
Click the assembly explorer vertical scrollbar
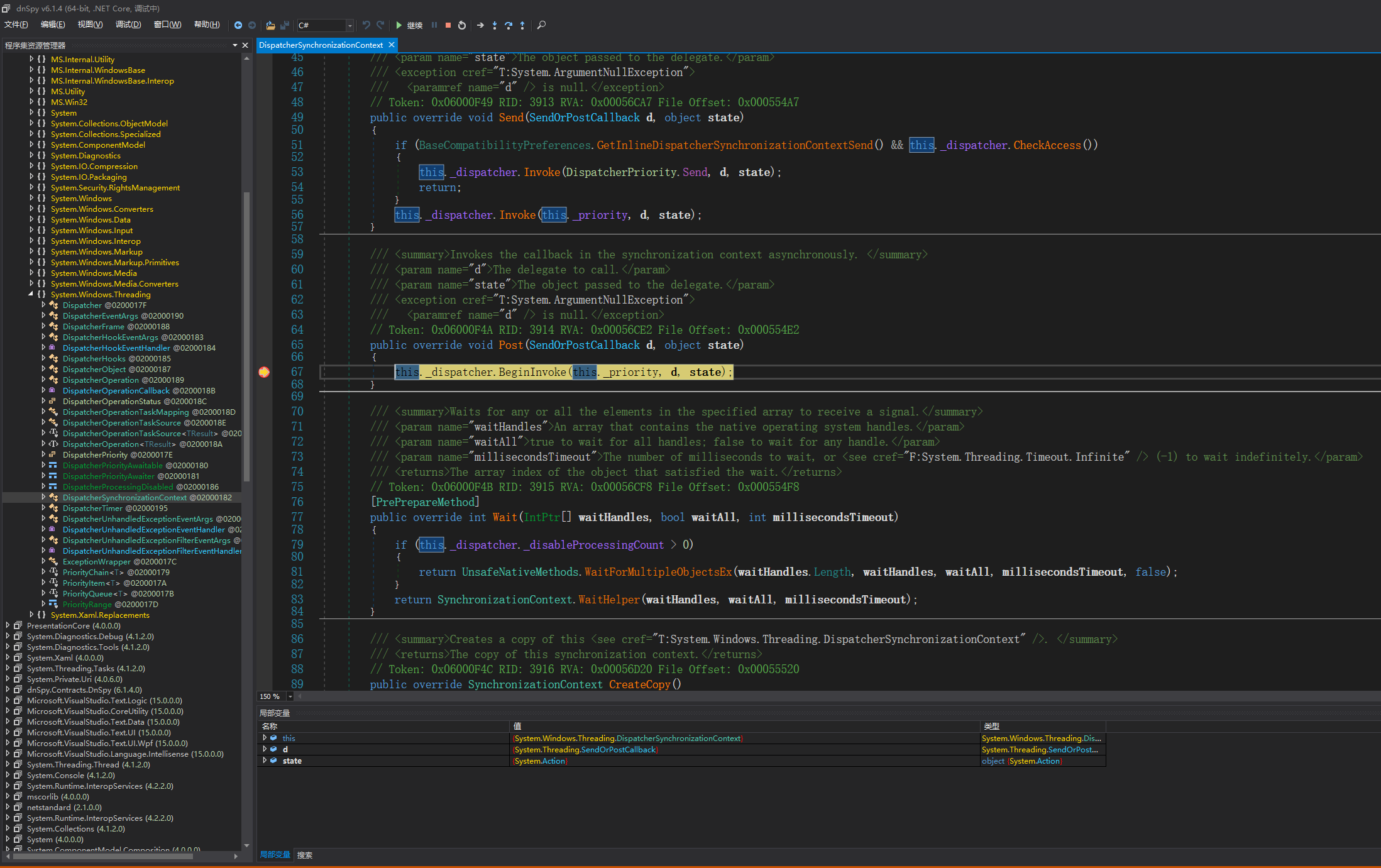point(246,336)
